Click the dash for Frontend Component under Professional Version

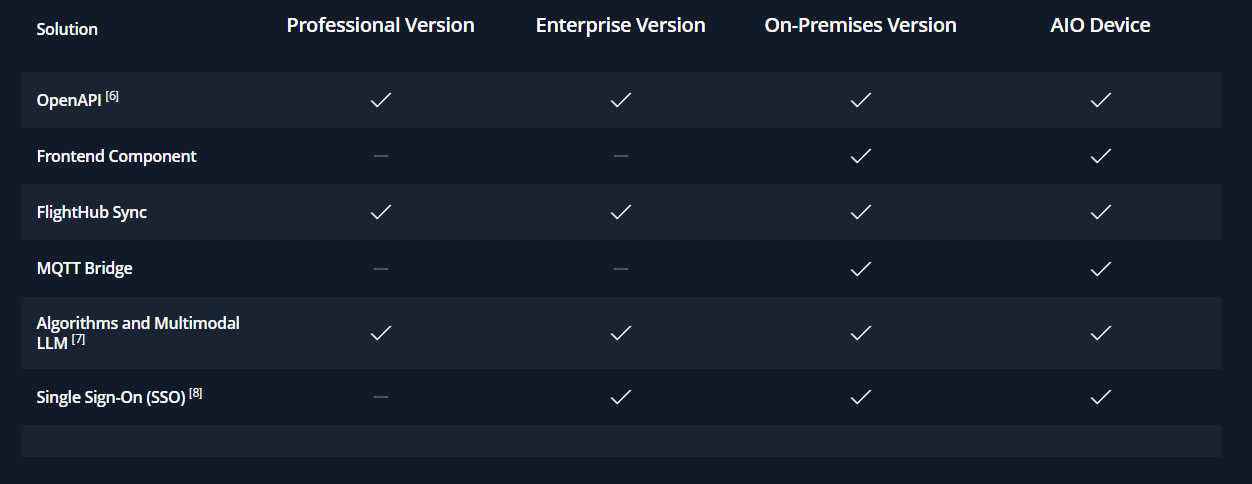380,156
